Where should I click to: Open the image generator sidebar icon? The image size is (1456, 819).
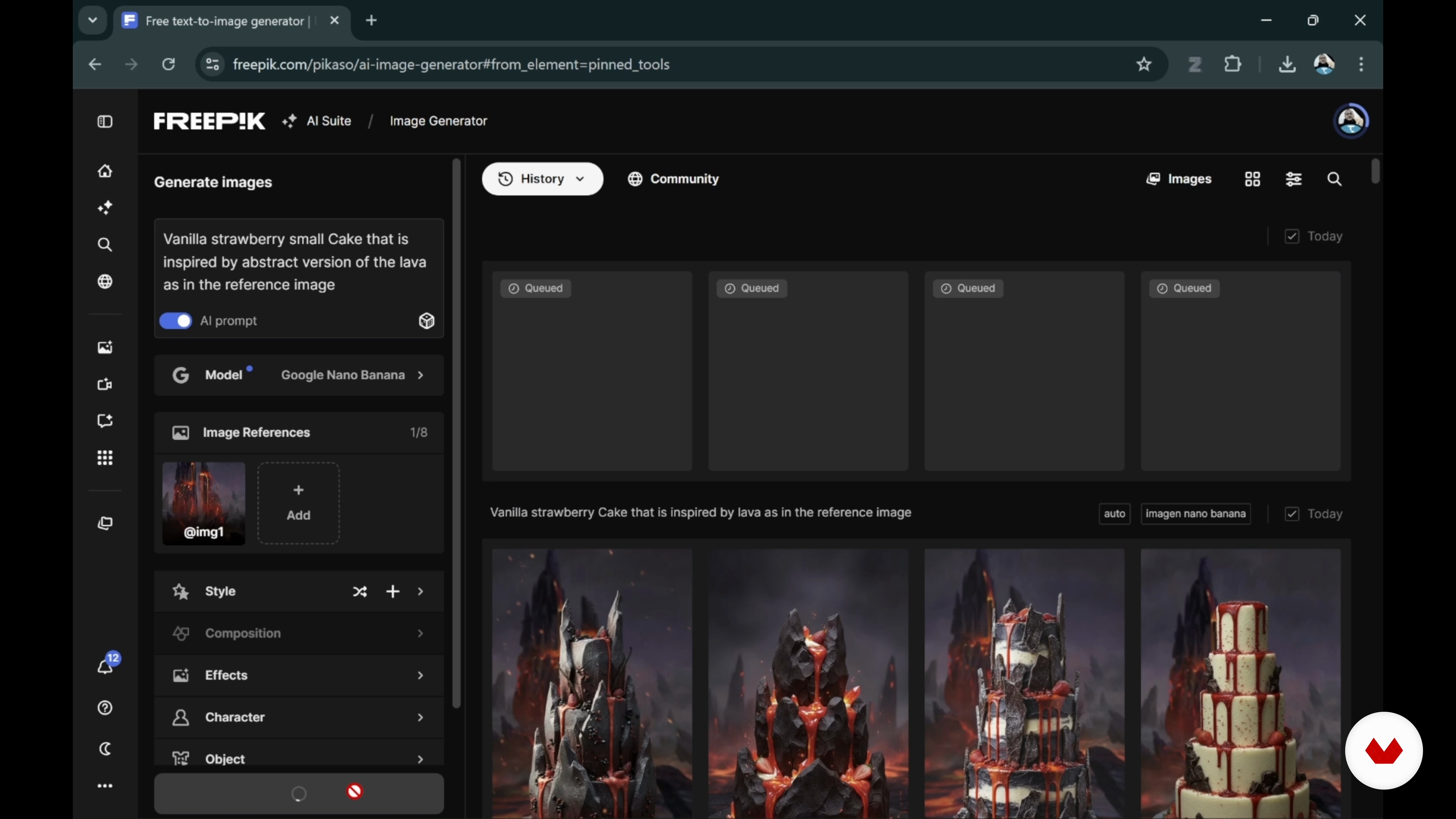click(x=105, y=347)
